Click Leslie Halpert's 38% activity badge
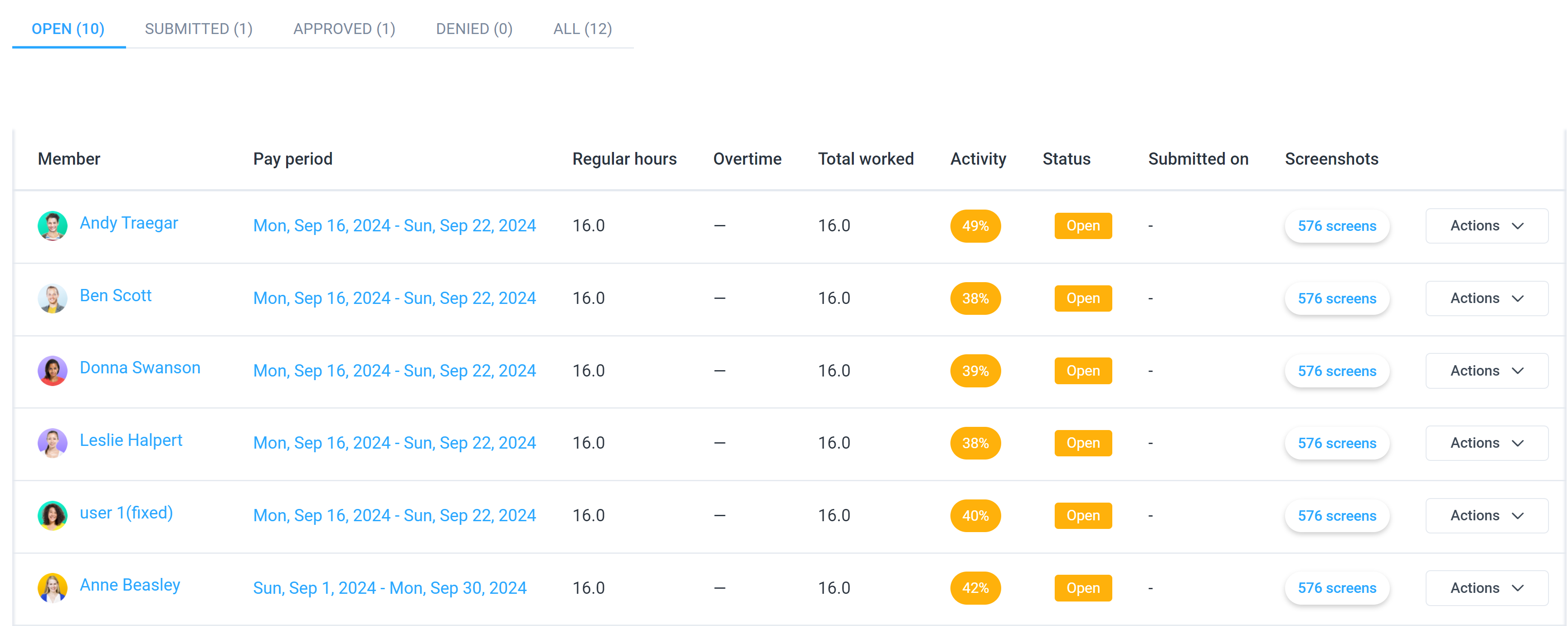Screen dimensions: 1568x626 [x=975, y=443]
